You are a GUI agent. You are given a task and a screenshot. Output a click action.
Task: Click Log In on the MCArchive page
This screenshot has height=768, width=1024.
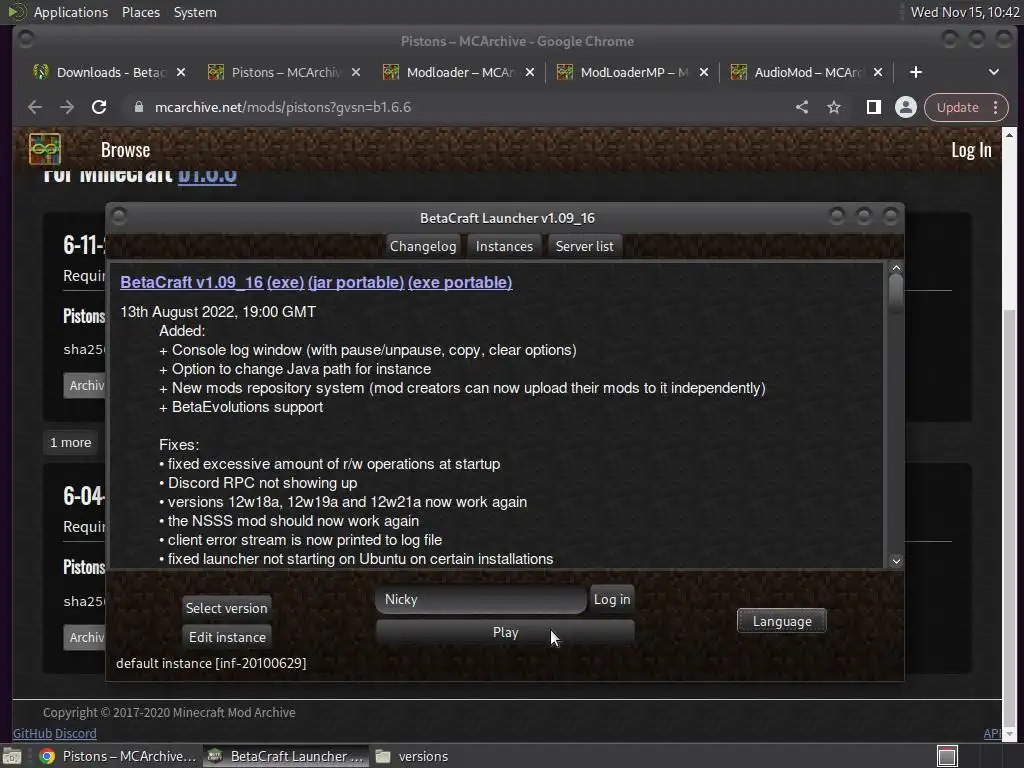click(971, 150)
